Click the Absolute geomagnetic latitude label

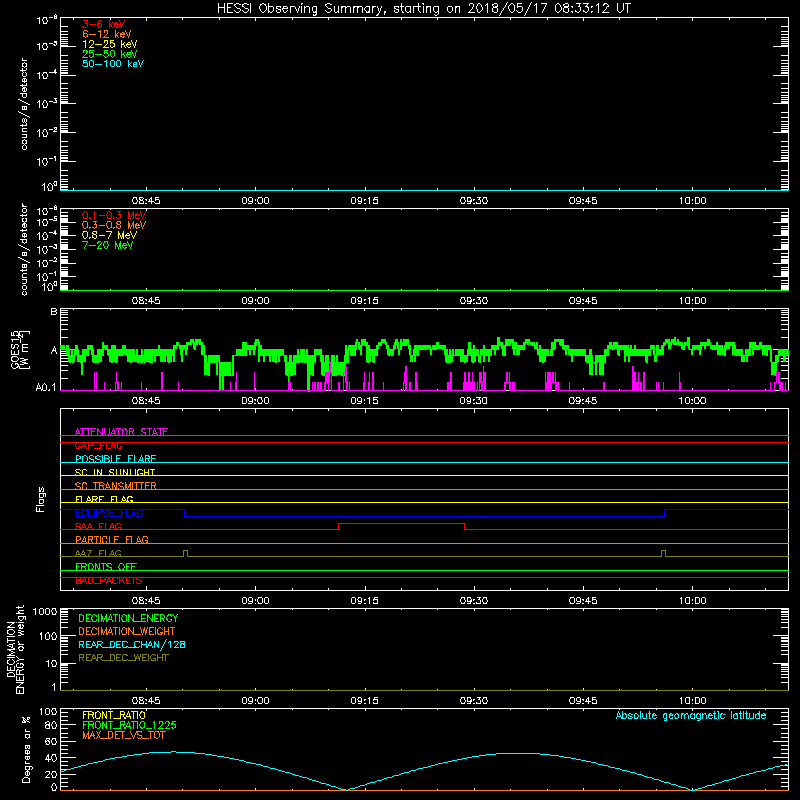tap(691, 716)
